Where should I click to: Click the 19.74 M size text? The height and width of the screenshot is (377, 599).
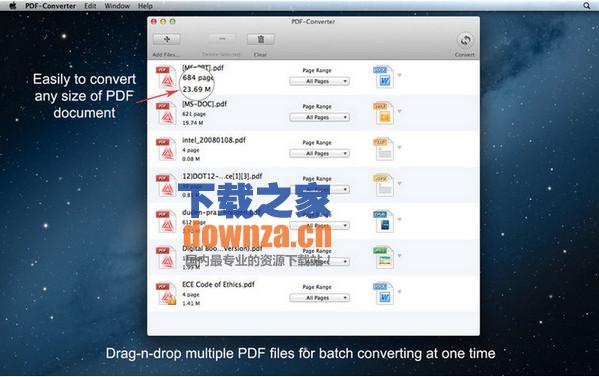(x=193, y=123)
